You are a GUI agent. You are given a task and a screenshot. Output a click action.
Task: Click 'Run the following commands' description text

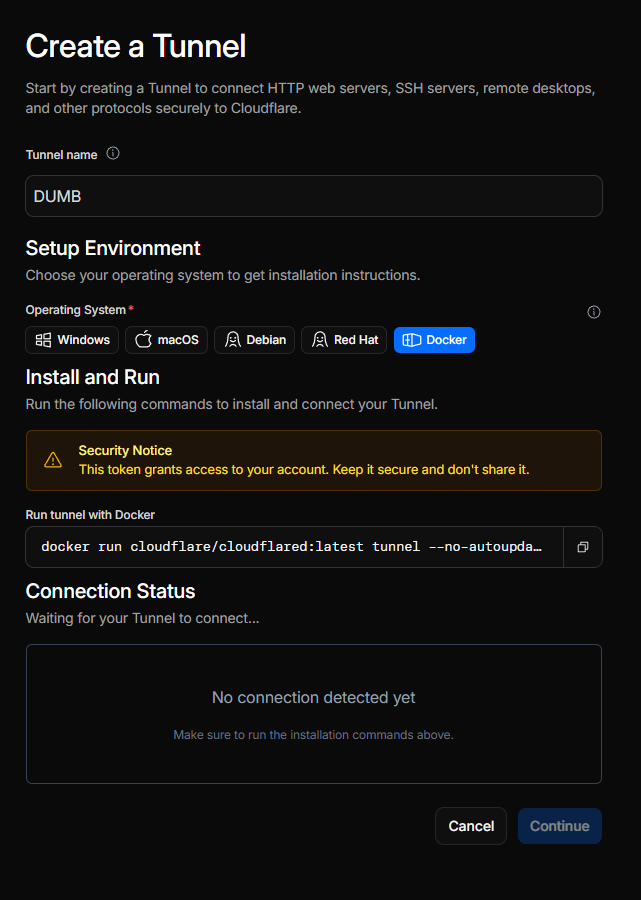[231, 404]
